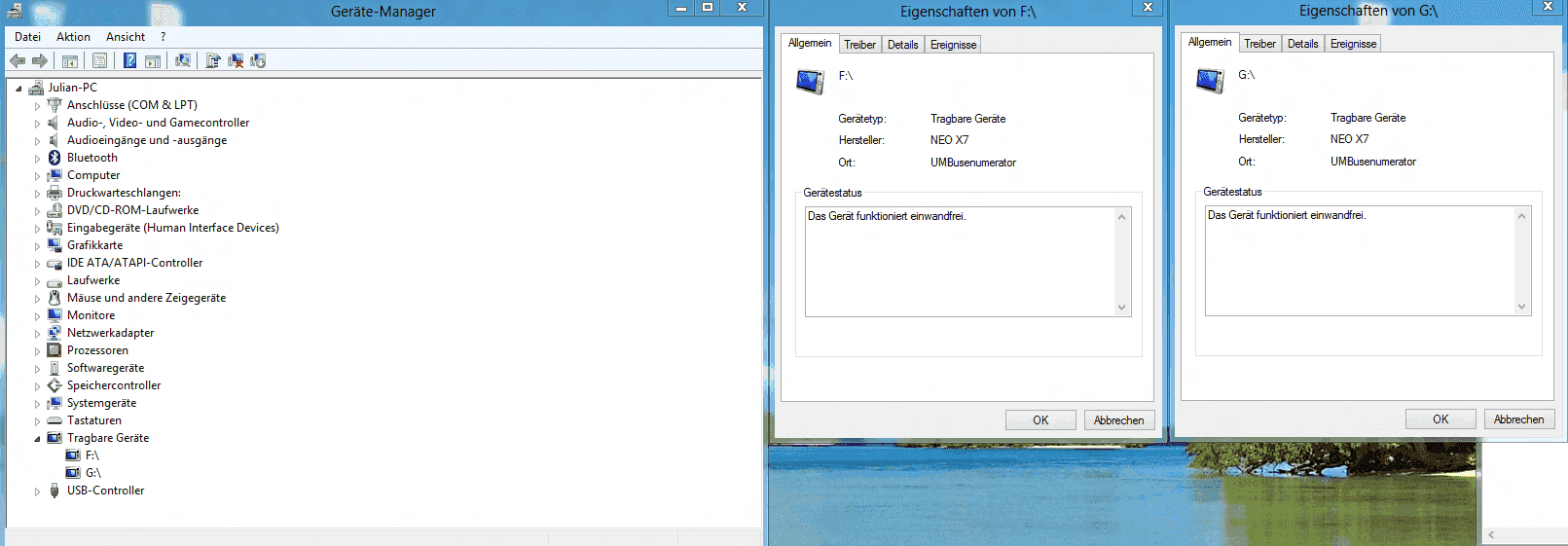Click Abbrechen in Eigenschaften von G:\ dialog
The height and width of the screenshot is (546, 1568).
[1519, 419]
